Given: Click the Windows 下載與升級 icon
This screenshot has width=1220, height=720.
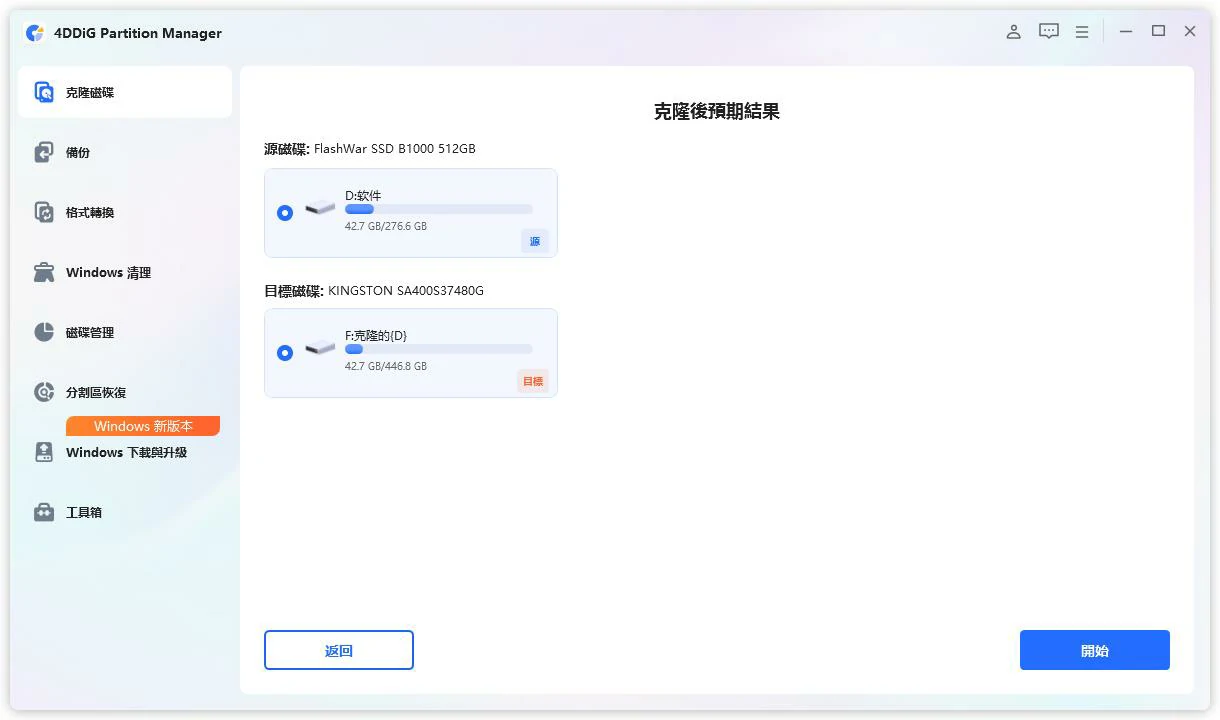Looking at the screenshot, I should coord(44,452).
